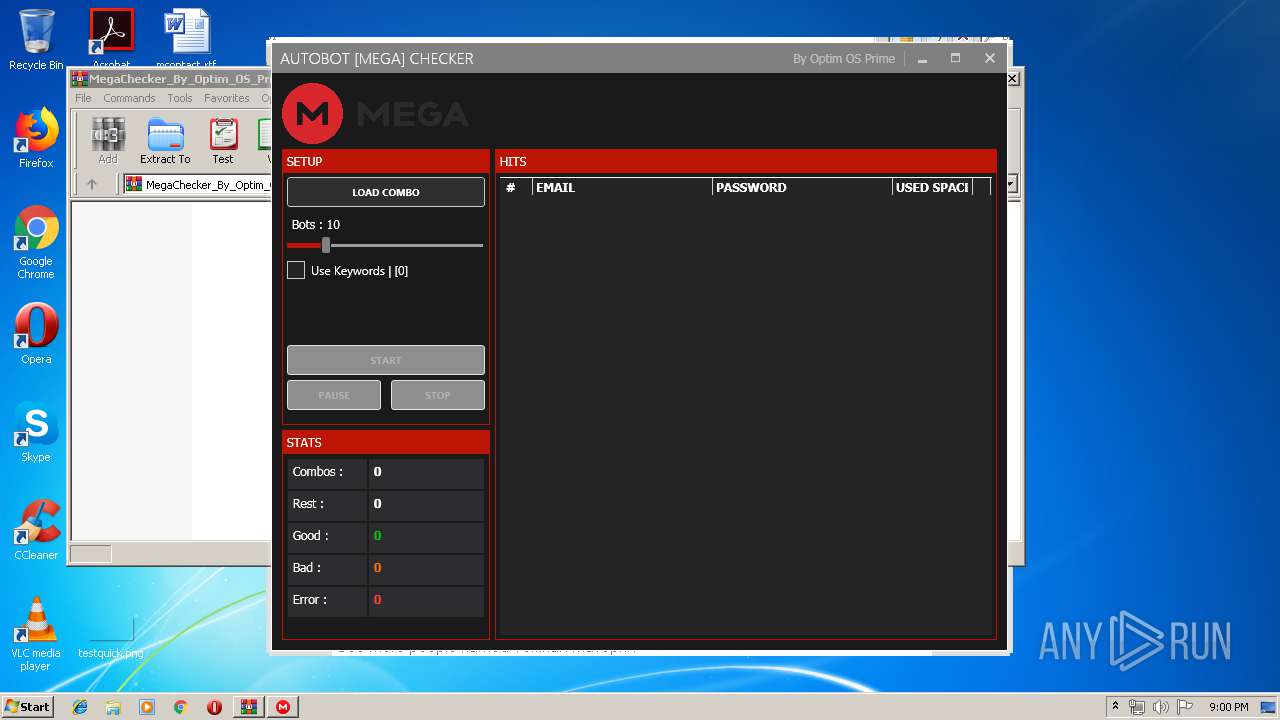This screenshot has height=720, width=1280.
Task: Open Opera desktop shortcut
Action: point(36,334)
